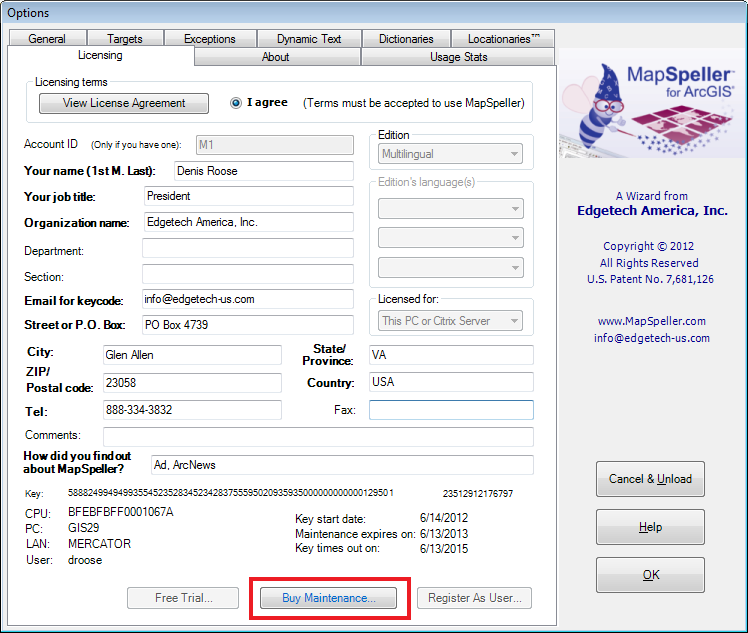The width and height of the screenshot is (748, 633).
Task: Confirm with the OK button
Action: pyautogui.click(x=650, y=575)
